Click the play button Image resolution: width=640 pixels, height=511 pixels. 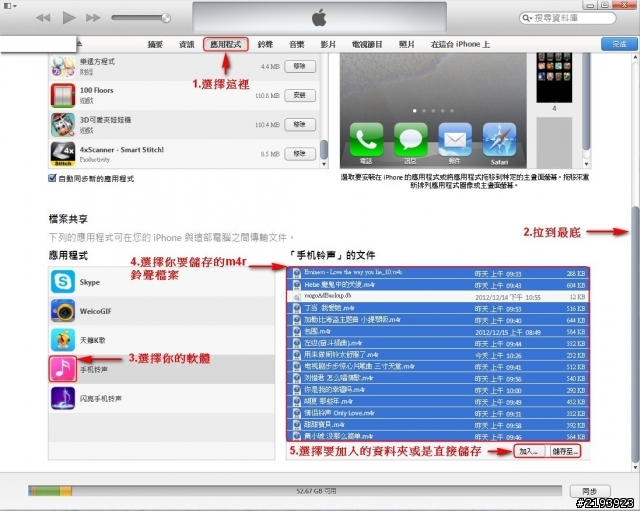(69, 18)
